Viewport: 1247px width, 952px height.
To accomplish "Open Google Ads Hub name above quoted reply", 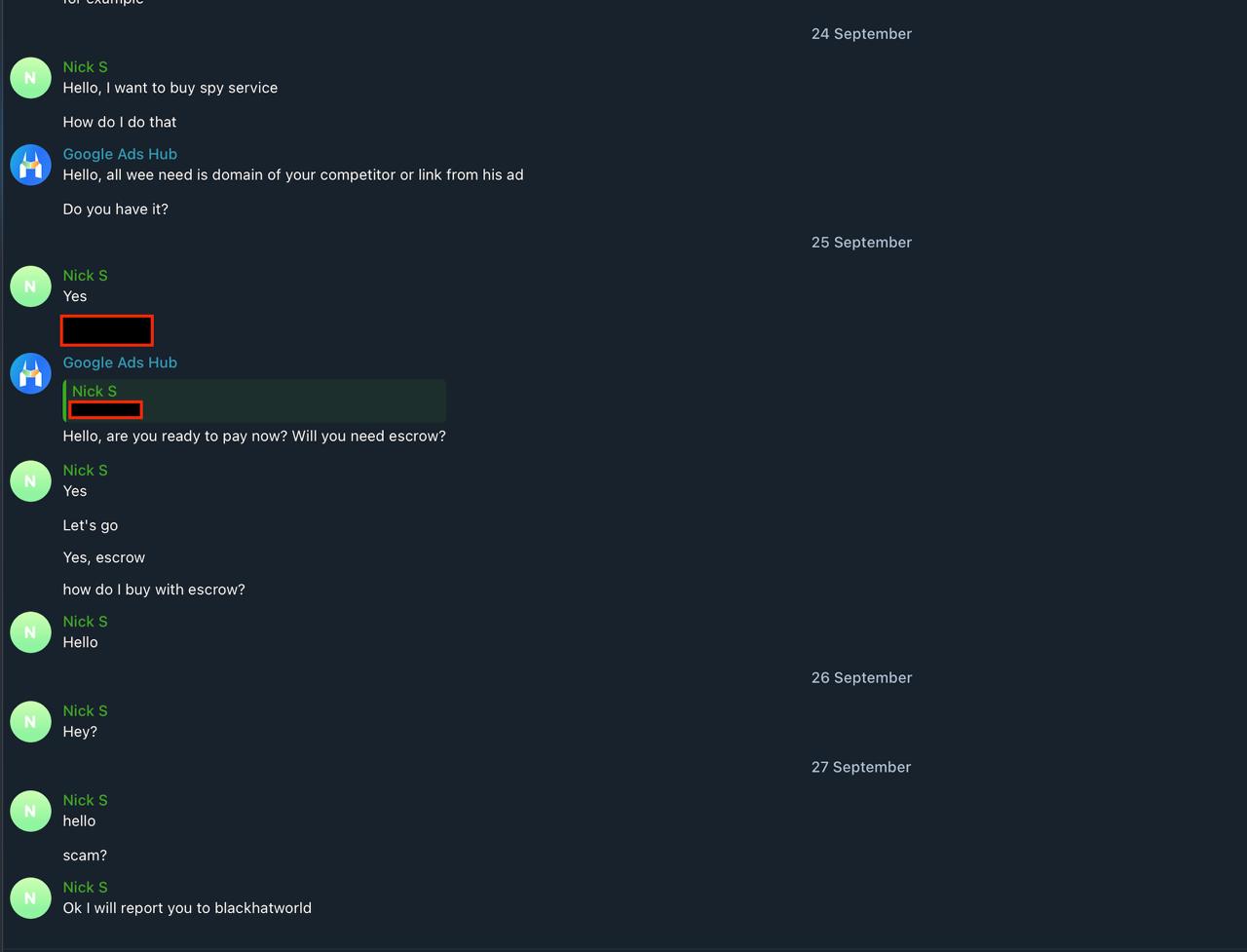I will point(120,362).
